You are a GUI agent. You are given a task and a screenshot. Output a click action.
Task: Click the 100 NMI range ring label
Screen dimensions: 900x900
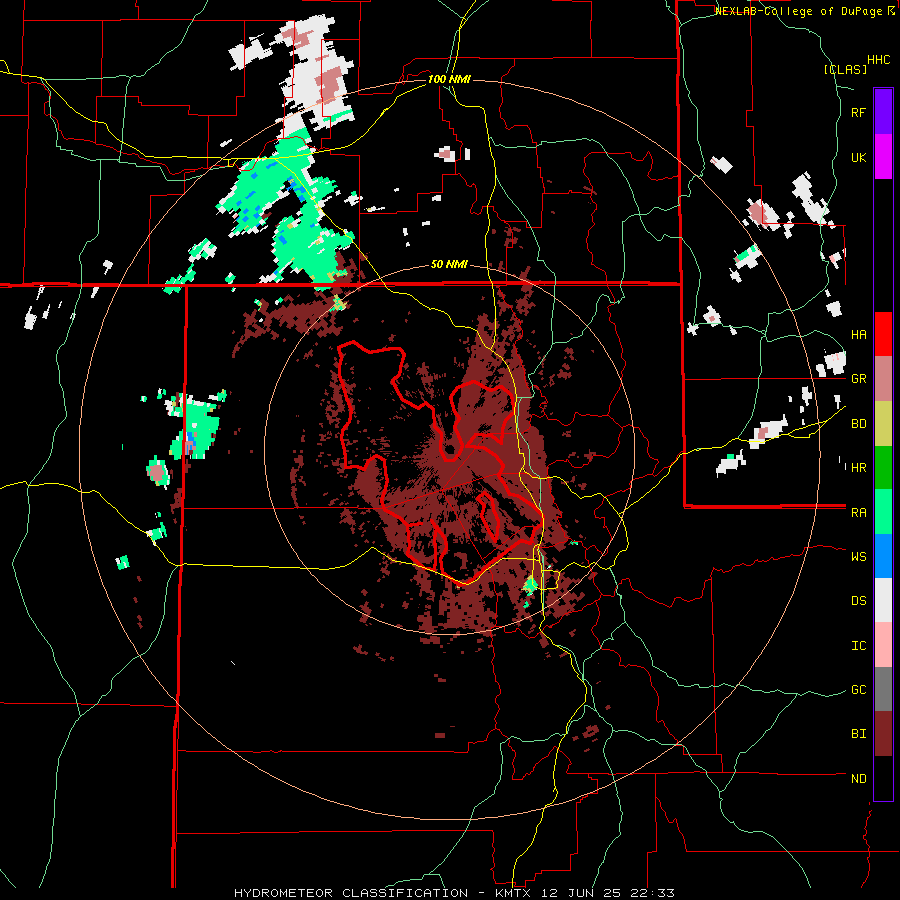coord(449,79)
